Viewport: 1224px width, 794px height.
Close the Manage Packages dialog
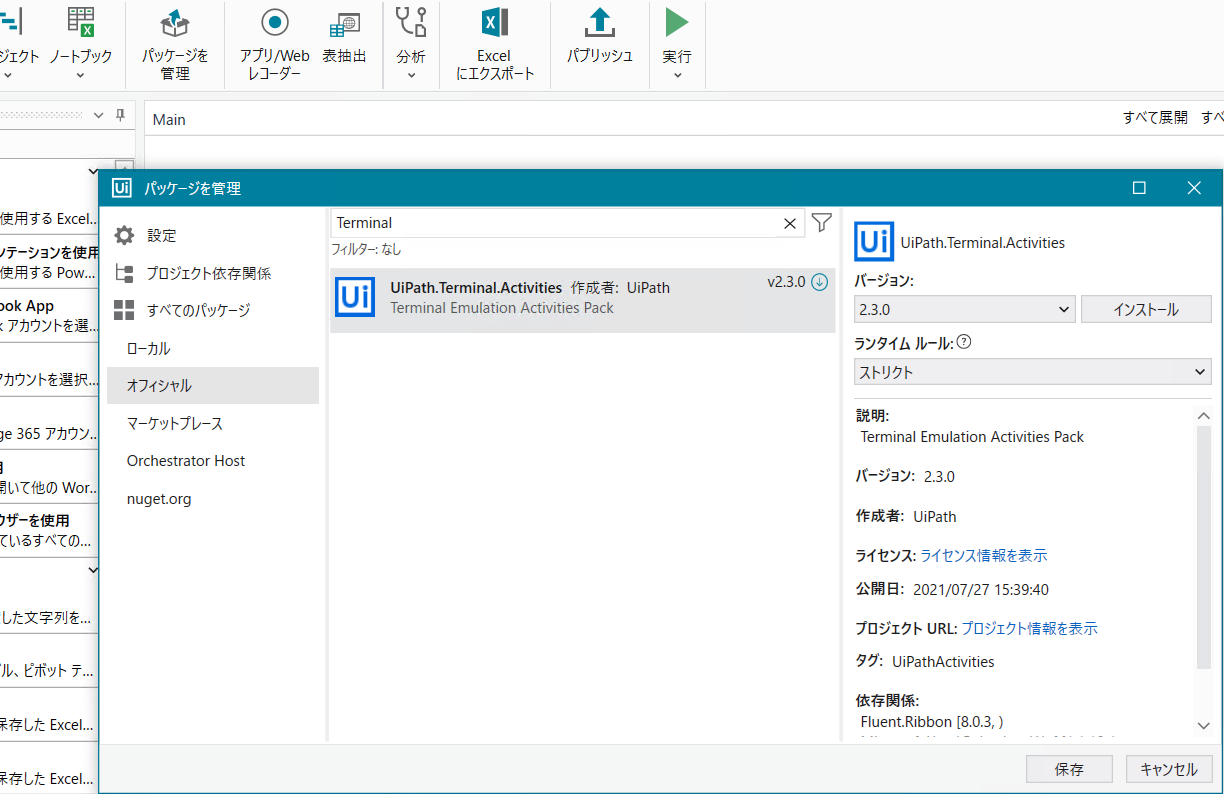(x=1193, y=188)
